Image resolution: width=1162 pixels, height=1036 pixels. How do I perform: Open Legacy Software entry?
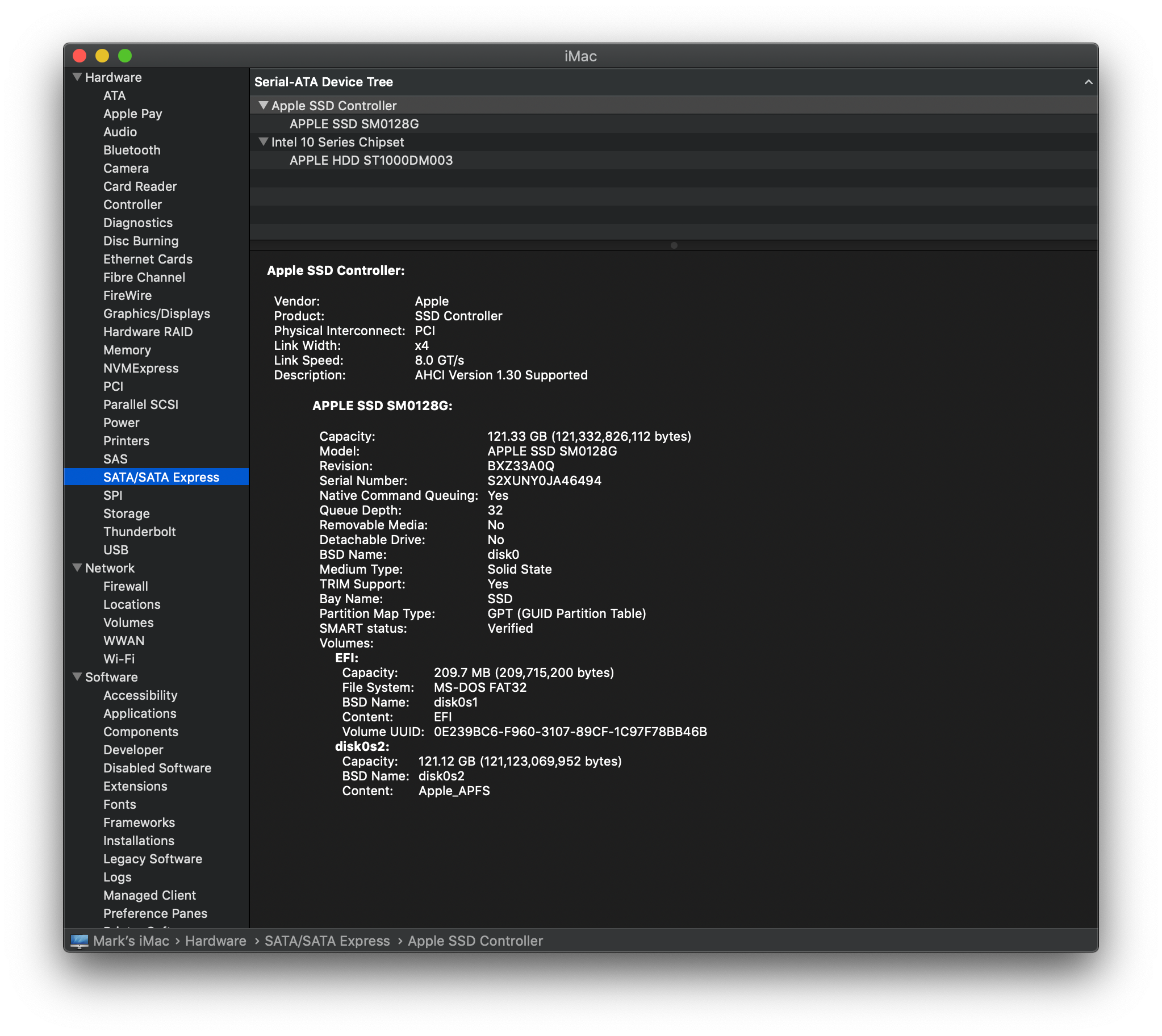pyautogui.click(x=153, y=859)
